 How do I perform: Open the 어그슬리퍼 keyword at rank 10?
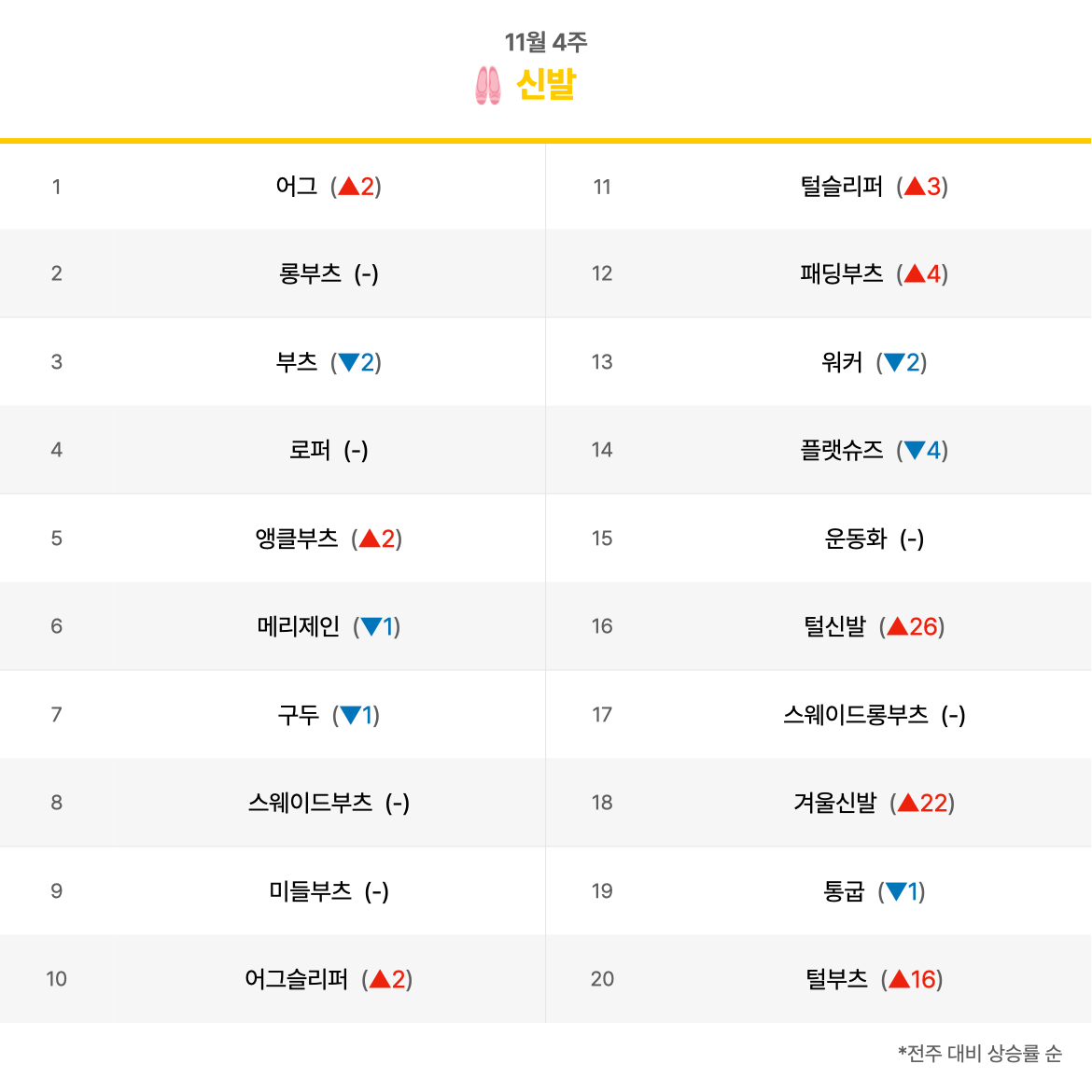click(x=296, y=979)
